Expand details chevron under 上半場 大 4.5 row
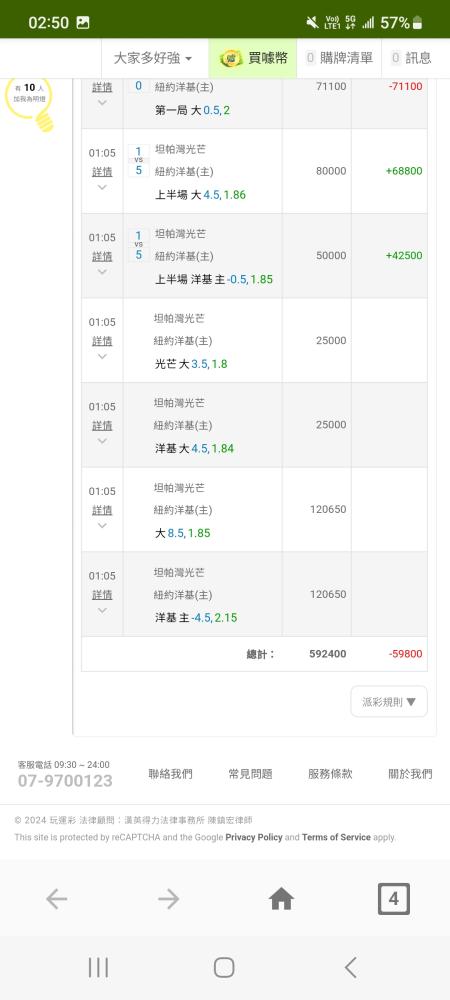The width and height of the screenshot is (450, 1000). pos(102,188)
